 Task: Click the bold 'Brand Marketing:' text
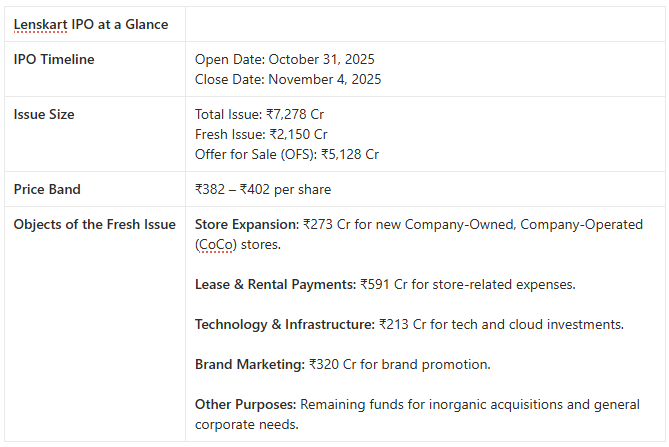[249, 364]
